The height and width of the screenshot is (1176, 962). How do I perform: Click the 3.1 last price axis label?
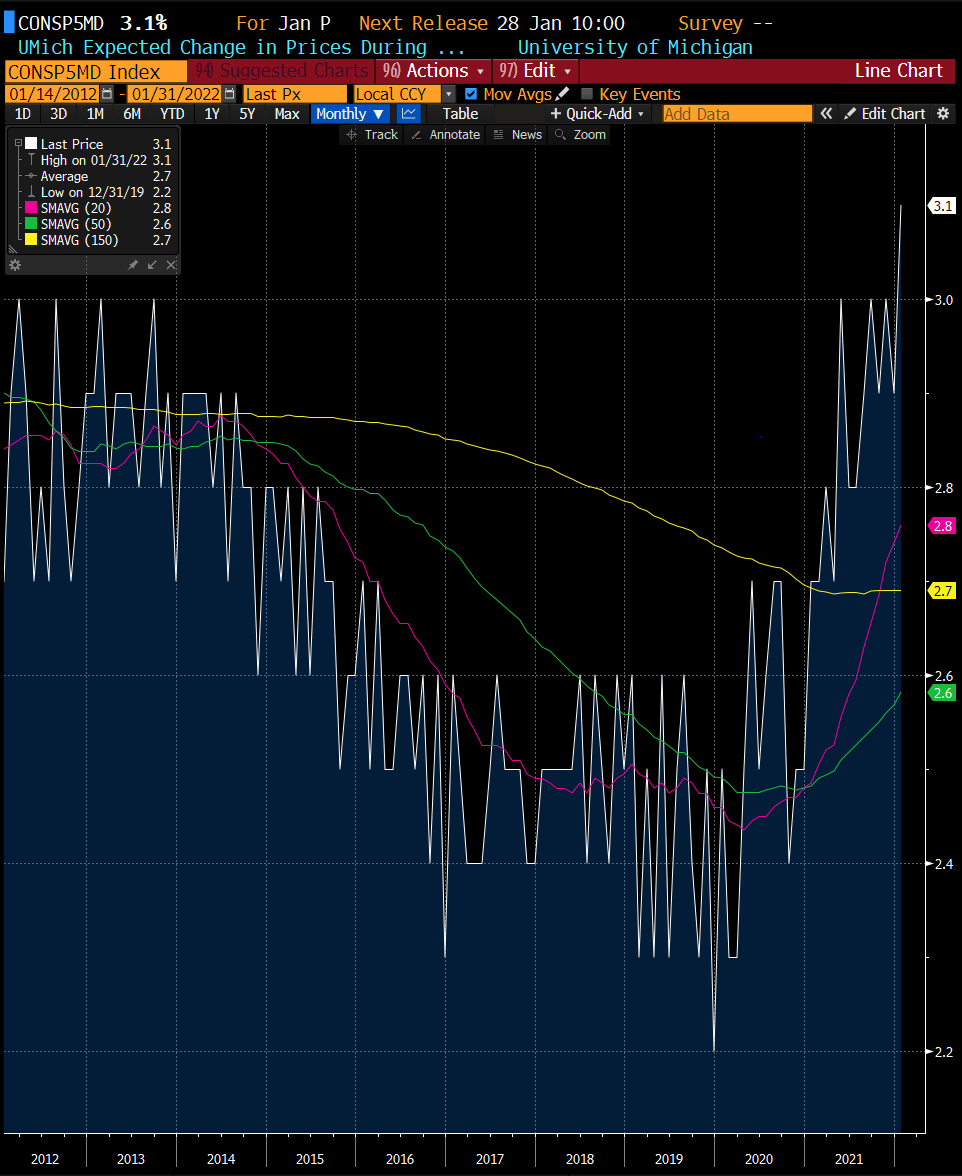[943, 206]
